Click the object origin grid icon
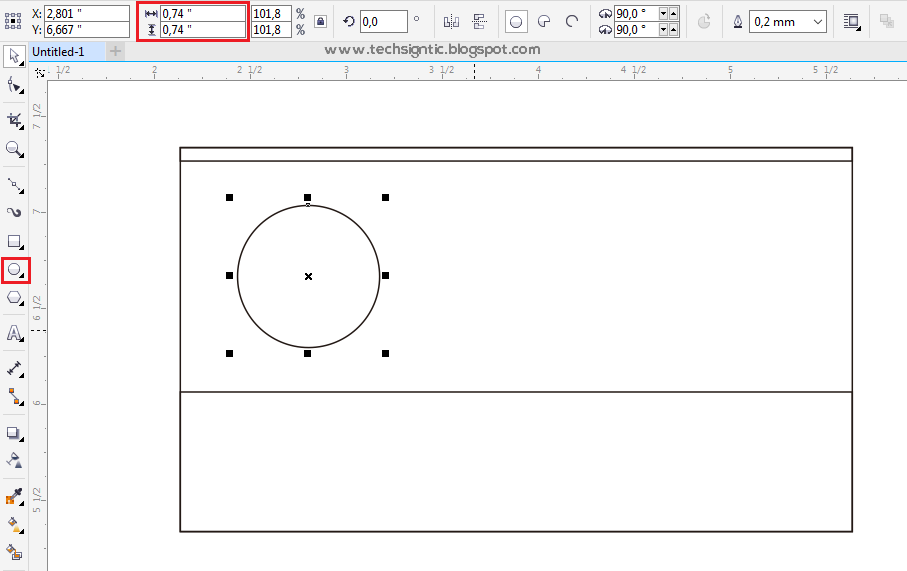Image resolution: width=907 pixels, height=571 pixels. click(13, 21)
